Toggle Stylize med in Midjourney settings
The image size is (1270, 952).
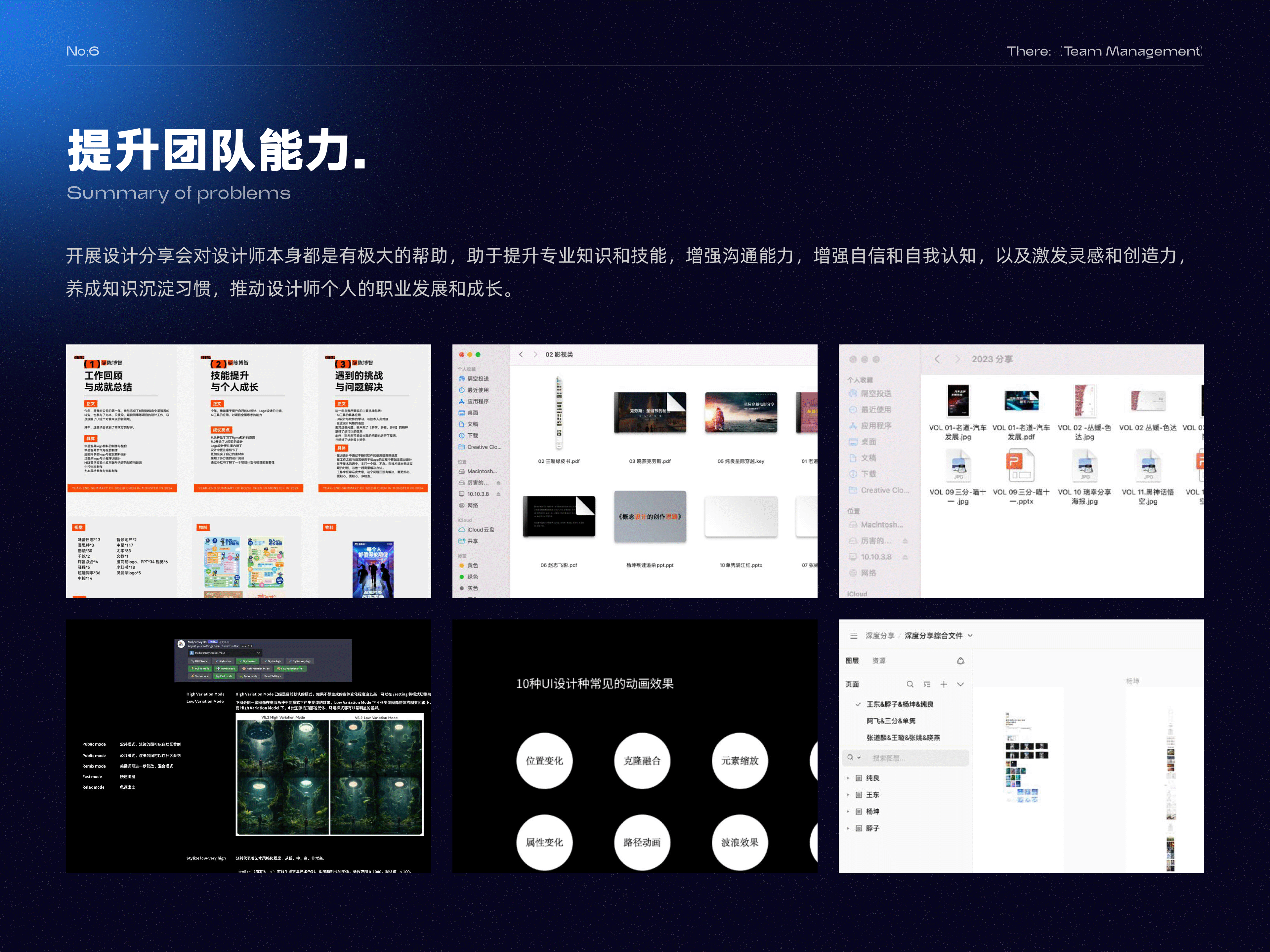(x=248, y=662)
